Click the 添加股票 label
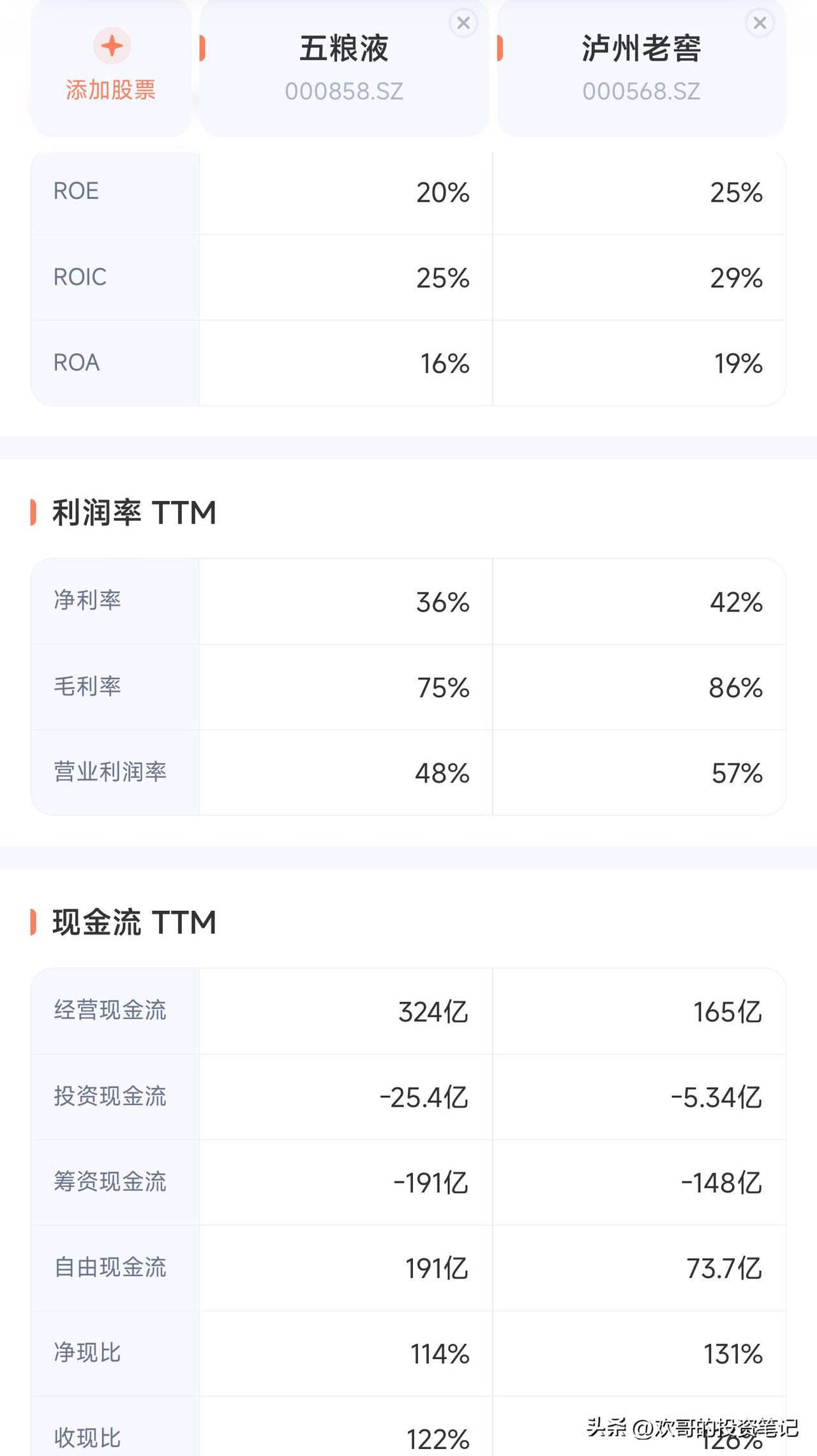Image resolution: width=817 pixels, height=1456 pixels. click(111, 90)
